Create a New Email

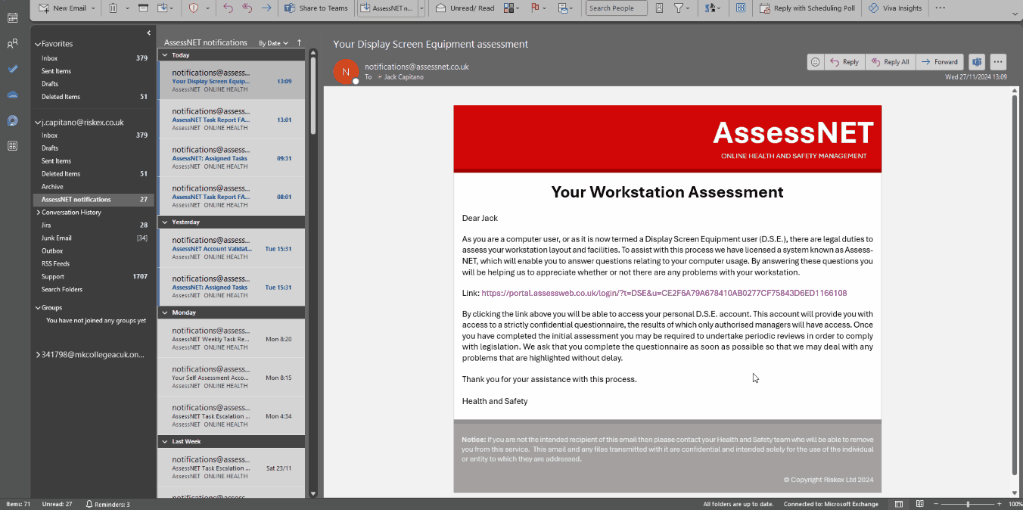tap(61, 8)
